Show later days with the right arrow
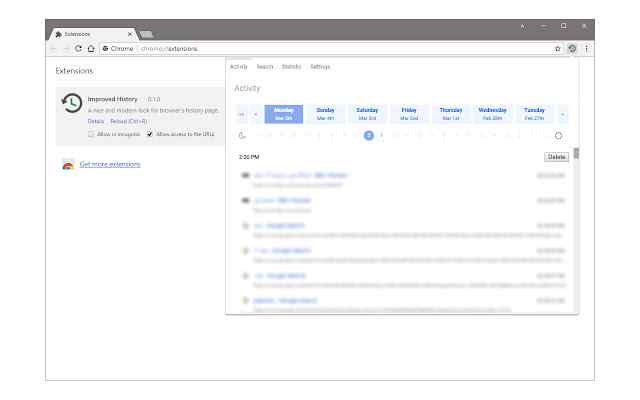This screenshot has height=400, width=640. click(563, 115)
